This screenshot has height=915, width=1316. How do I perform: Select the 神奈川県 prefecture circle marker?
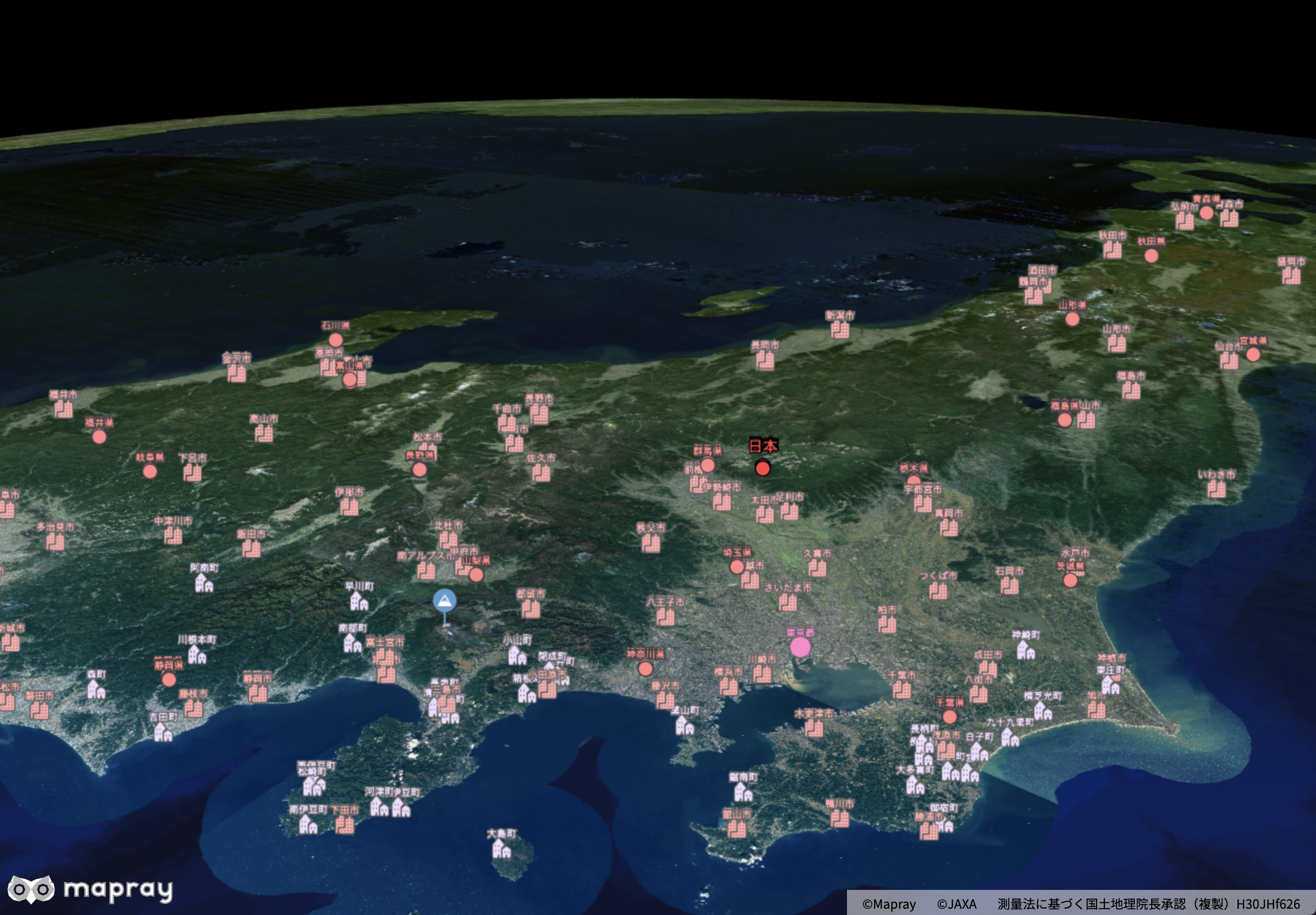coord(645,668)
